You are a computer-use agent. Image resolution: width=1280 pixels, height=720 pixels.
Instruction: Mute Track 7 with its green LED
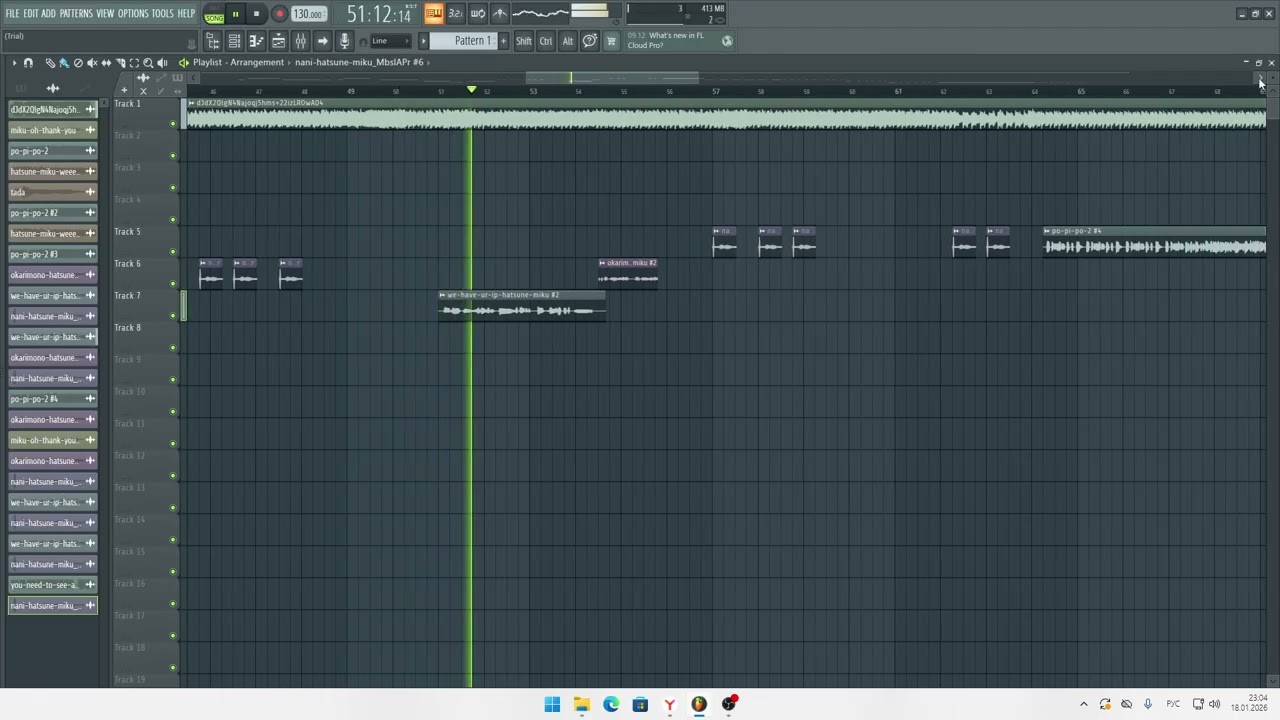coord(173,316)
